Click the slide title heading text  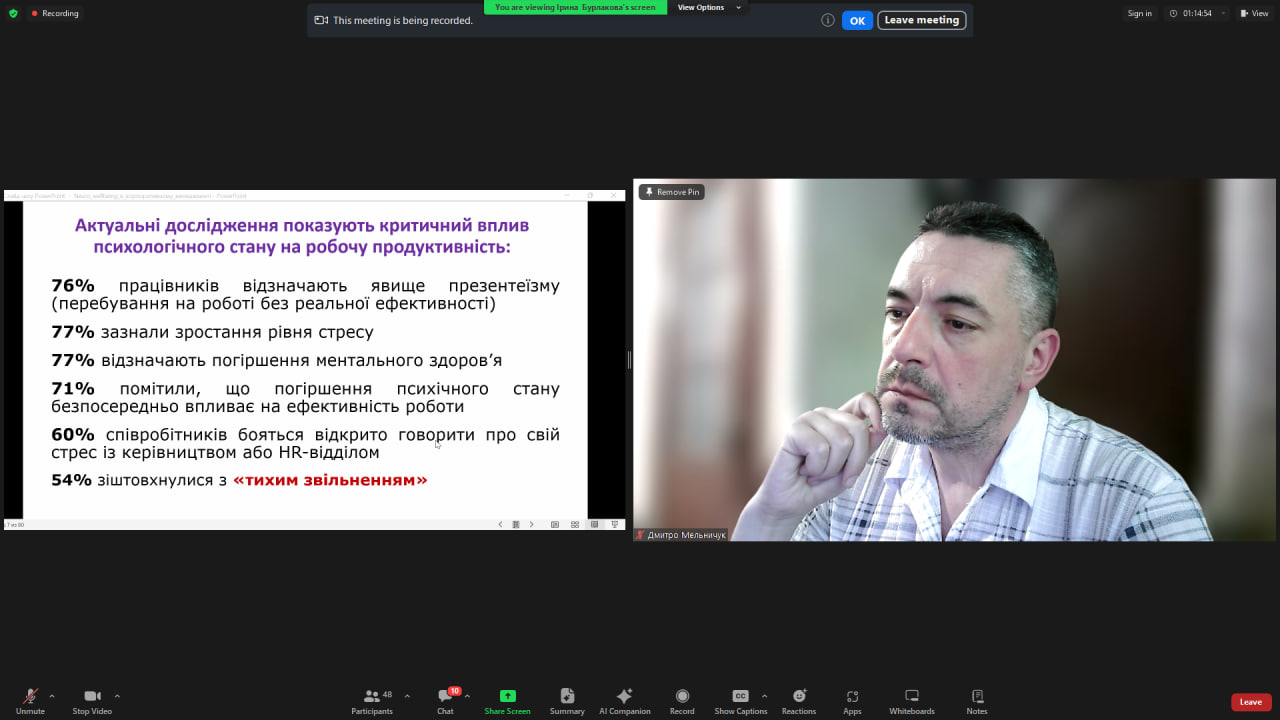pos(302,236)
